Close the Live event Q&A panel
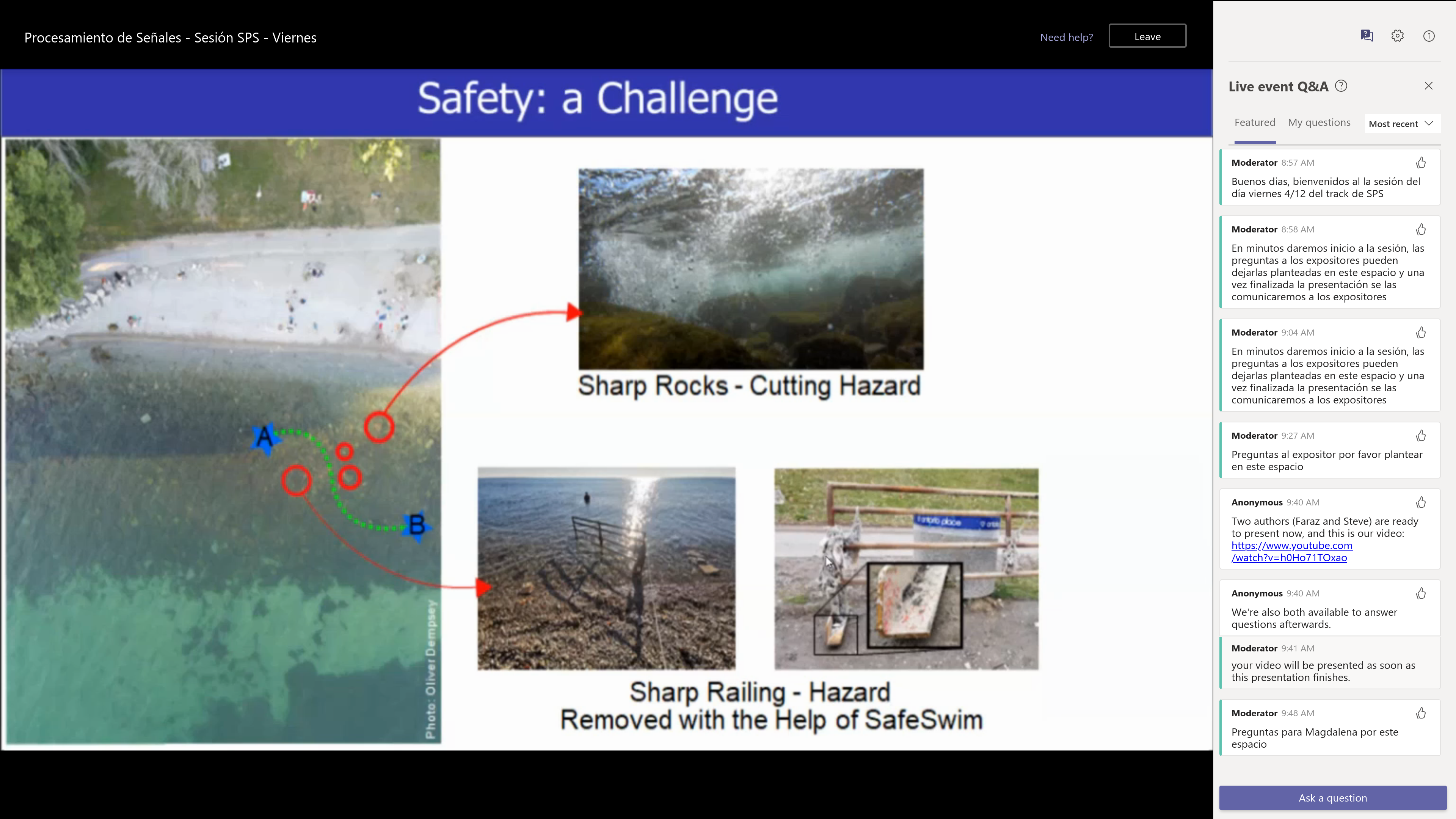Viewport: 1456px width, 819px height. (x=1428, y=86)
